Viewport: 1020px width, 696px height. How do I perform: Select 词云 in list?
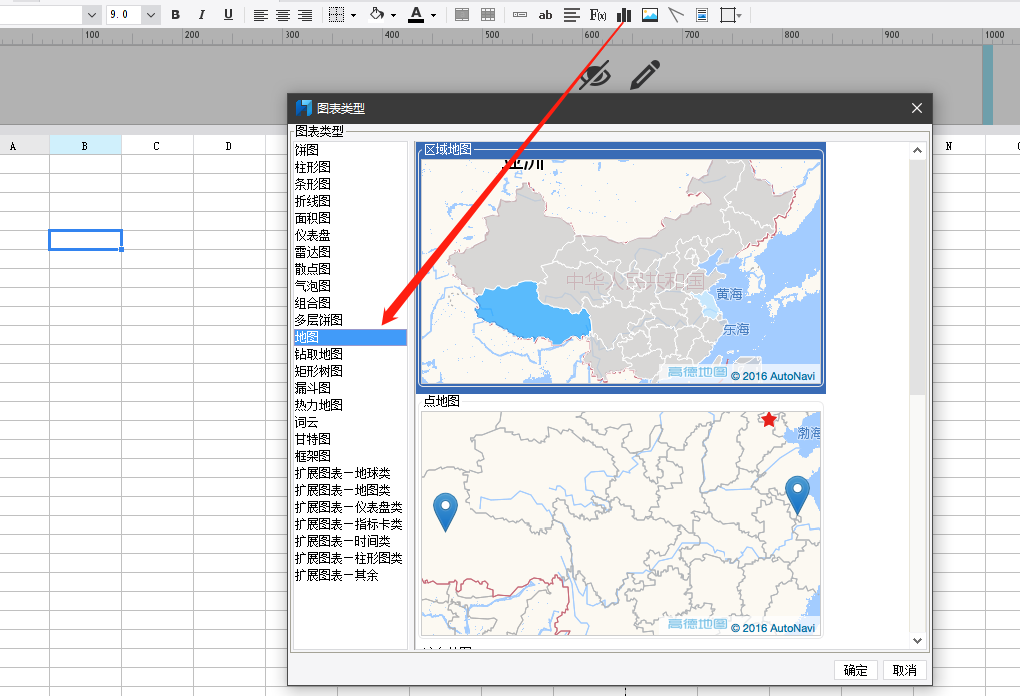[x=350, y=422]
